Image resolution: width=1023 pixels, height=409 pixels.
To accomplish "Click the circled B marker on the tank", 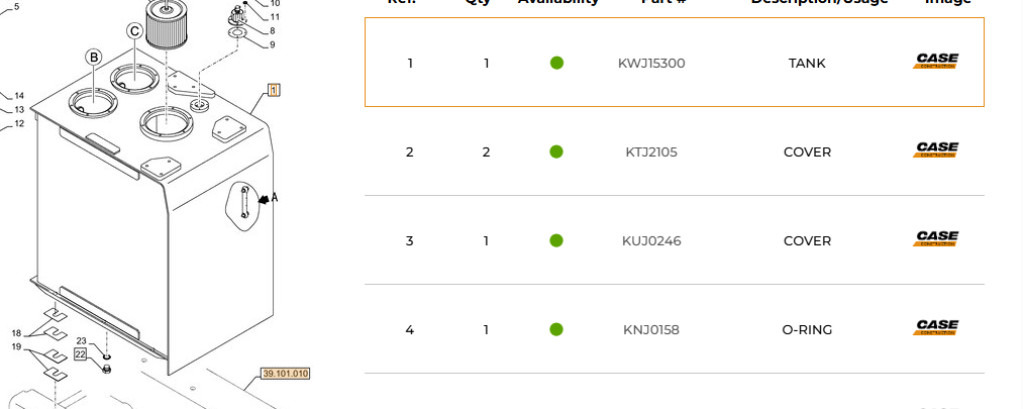I will point(93,58).
